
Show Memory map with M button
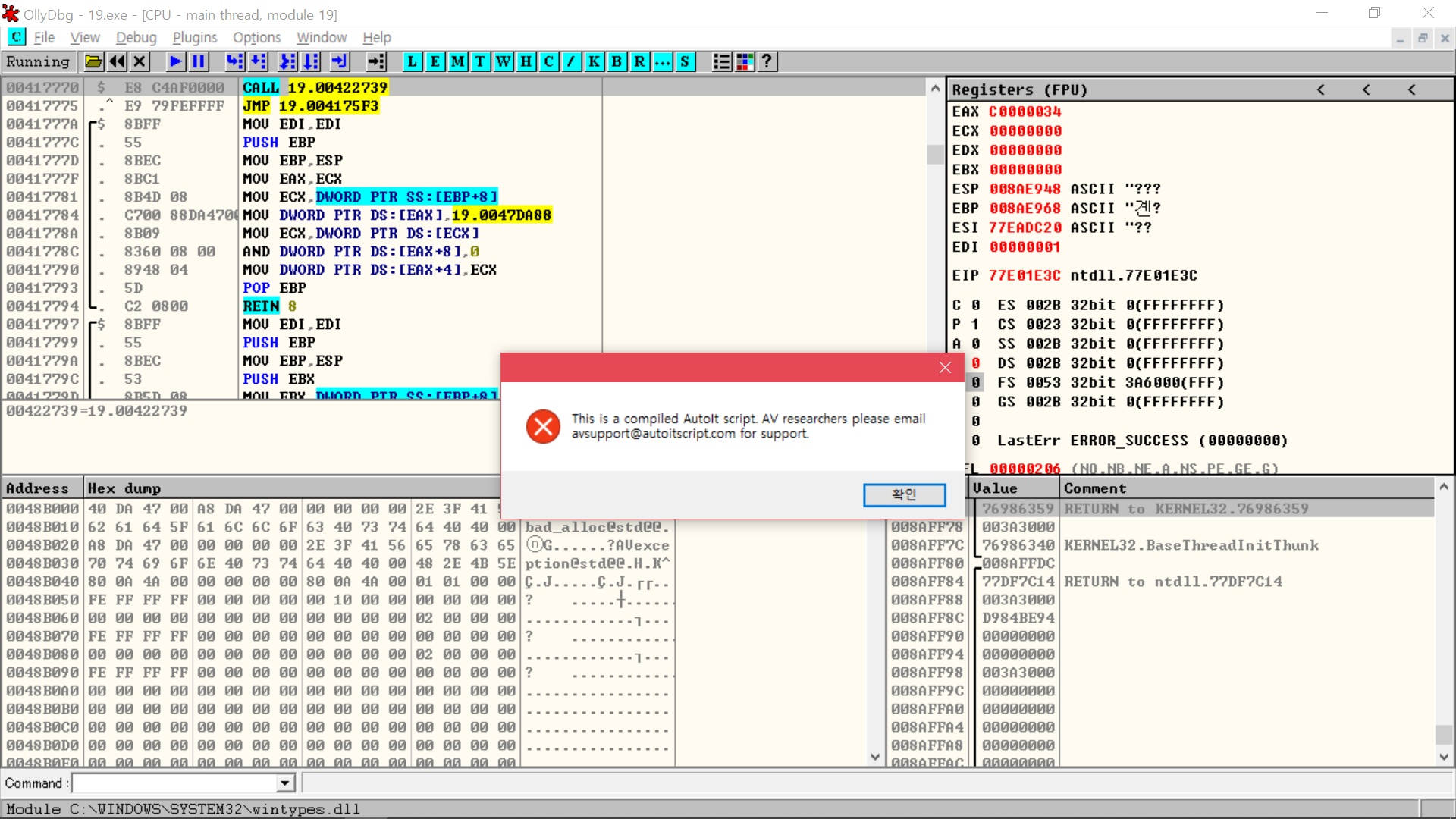(x=457, y=62)
